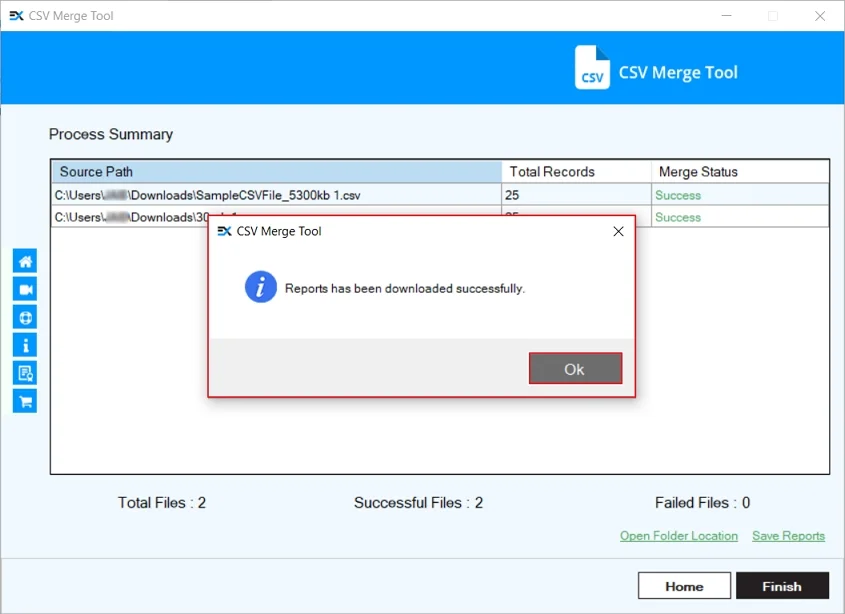Image resolution: width=845 pixels, height=614 pixels.
Task: Click the CSV Merge Tool logo badge
Action: [x=592, y=67]
